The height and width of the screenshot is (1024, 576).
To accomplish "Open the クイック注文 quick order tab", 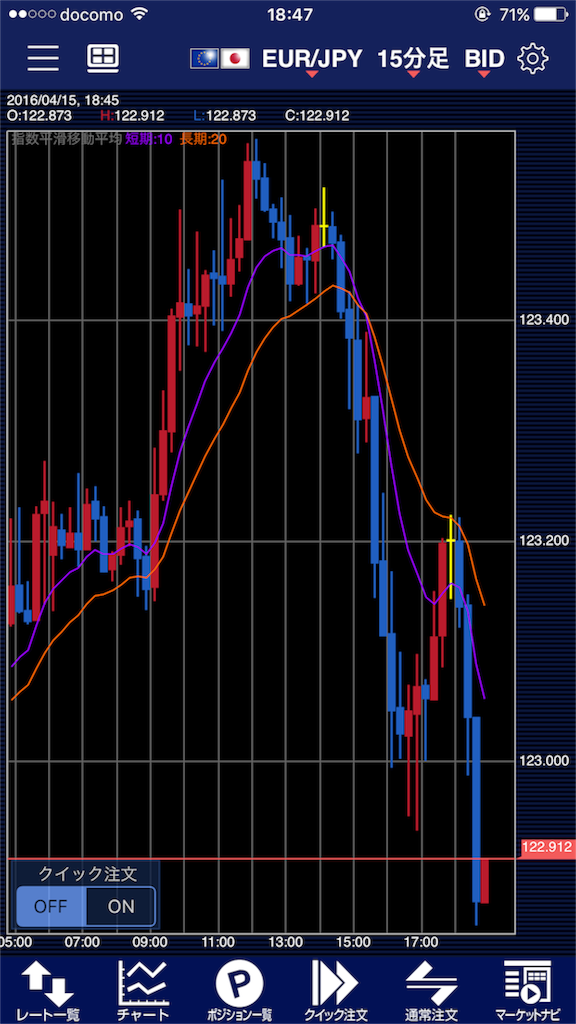I will point(335,990).
